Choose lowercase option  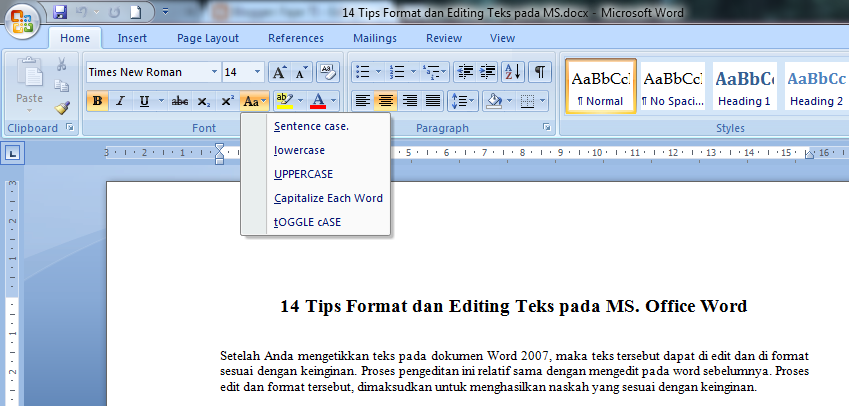point(316,150)
